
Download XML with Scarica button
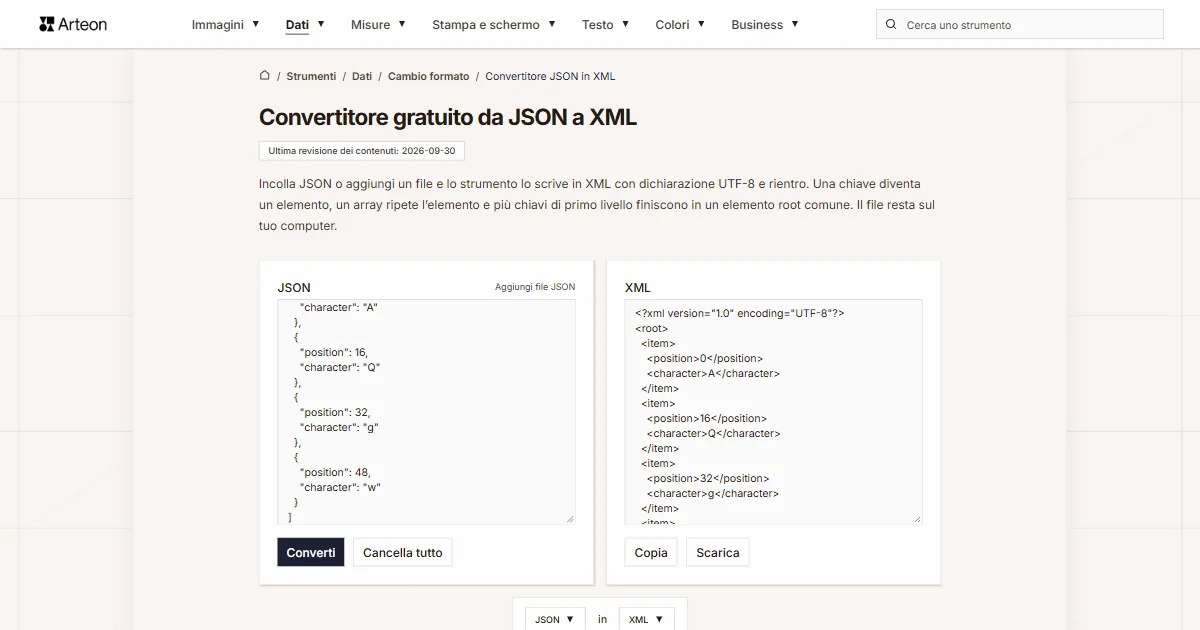pyautogui.click(x=718, y=552)
